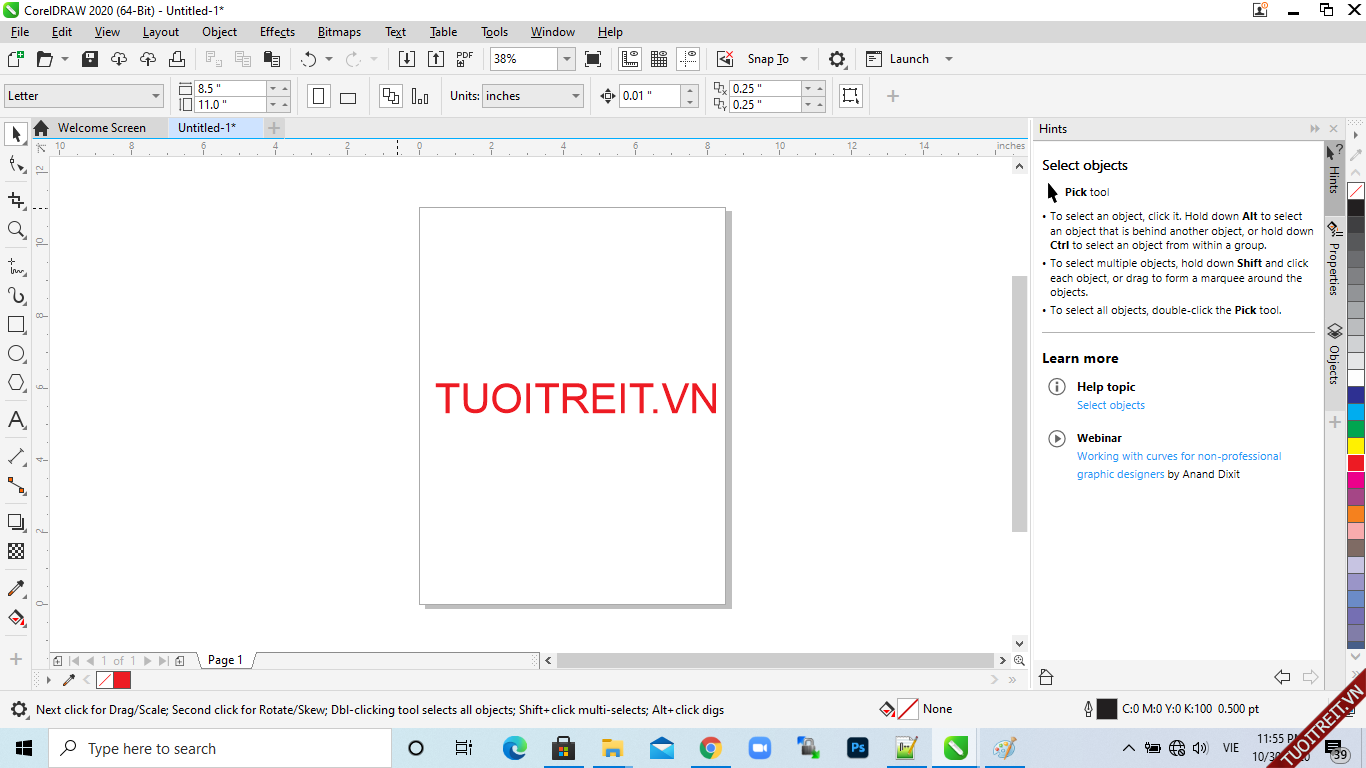Toggle the Show Grid button
The height and width of the screenshot is (768, 1366).
pyautogui.click(x=659, y=59)
